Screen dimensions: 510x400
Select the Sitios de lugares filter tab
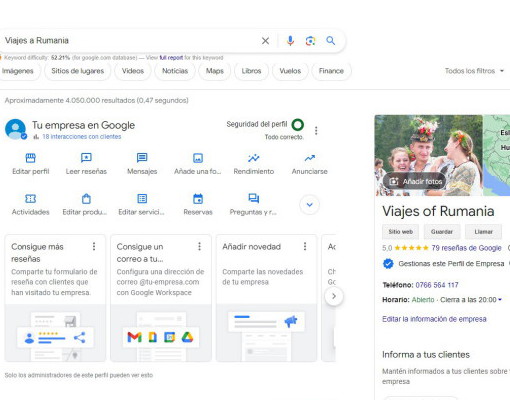click(x=78, y=71)
